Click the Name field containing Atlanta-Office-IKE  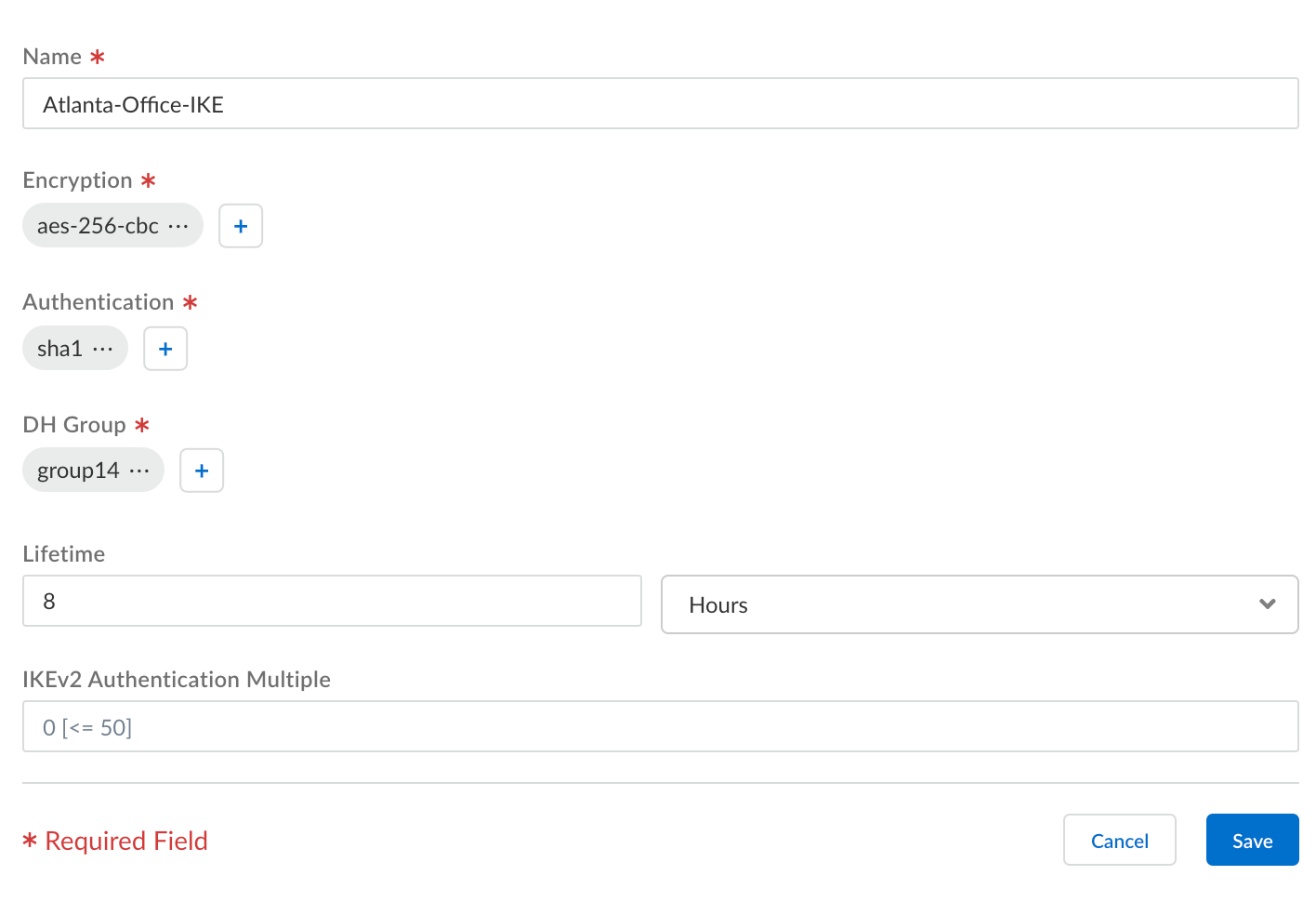pyautogui.click(x=660, y=104)
